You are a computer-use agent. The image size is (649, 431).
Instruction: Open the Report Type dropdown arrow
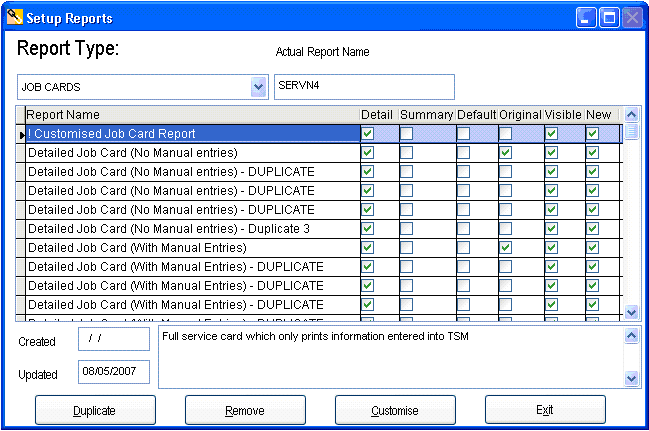tap(259, 87)
